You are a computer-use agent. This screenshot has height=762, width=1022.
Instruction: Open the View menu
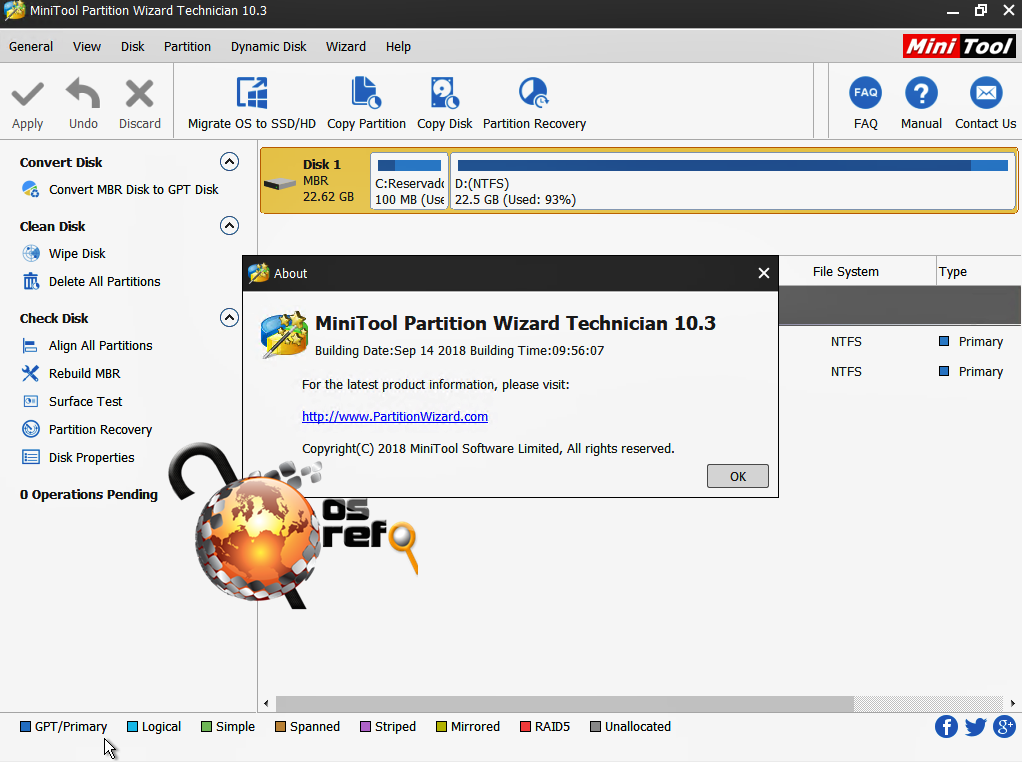coord(87,46)
